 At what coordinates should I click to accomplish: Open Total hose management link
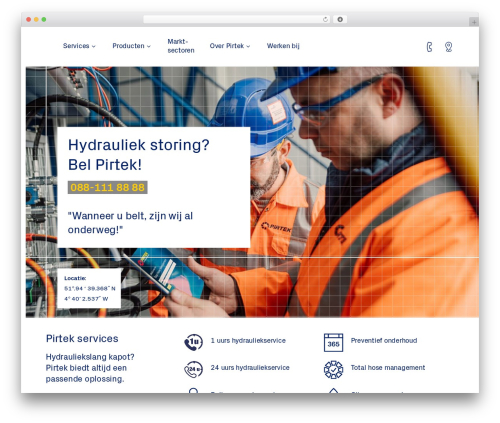[388, 368]
